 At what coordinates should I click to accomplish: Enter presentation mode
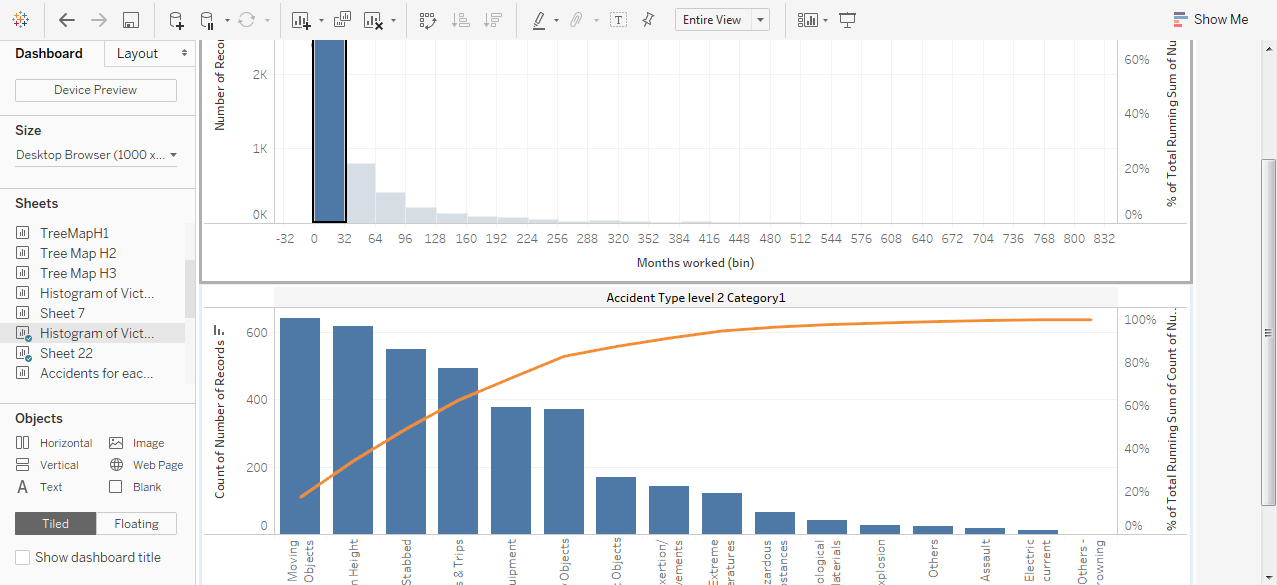coord(848,20)
